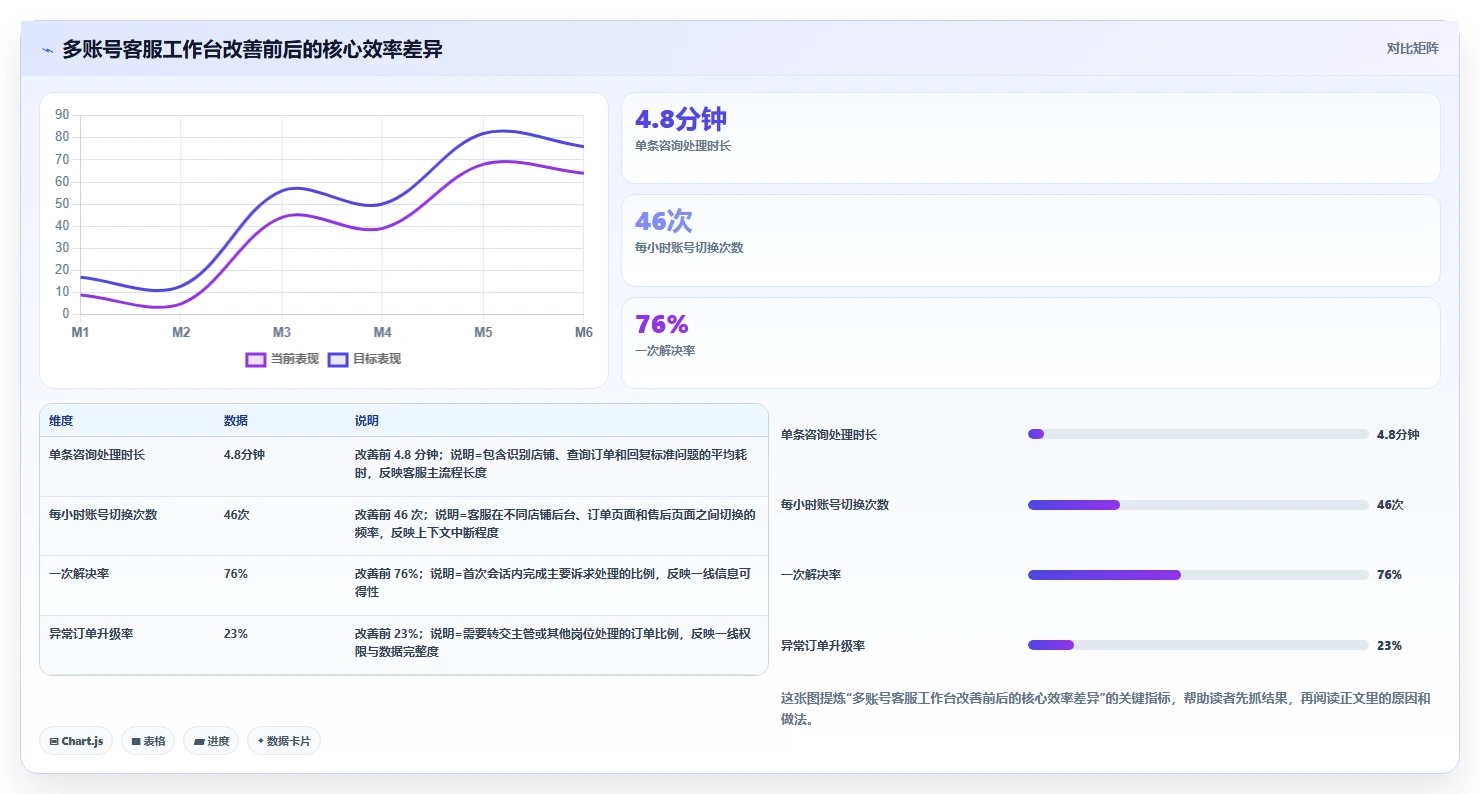The image size is (1480, 794).
Task: Click the lightning icon beside the title
Action: pos(47,50)
